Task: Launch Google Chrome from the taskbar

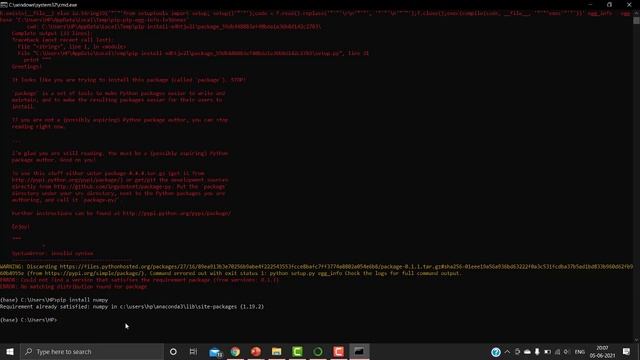Action: pyautogui.click(x=235, y=351)
